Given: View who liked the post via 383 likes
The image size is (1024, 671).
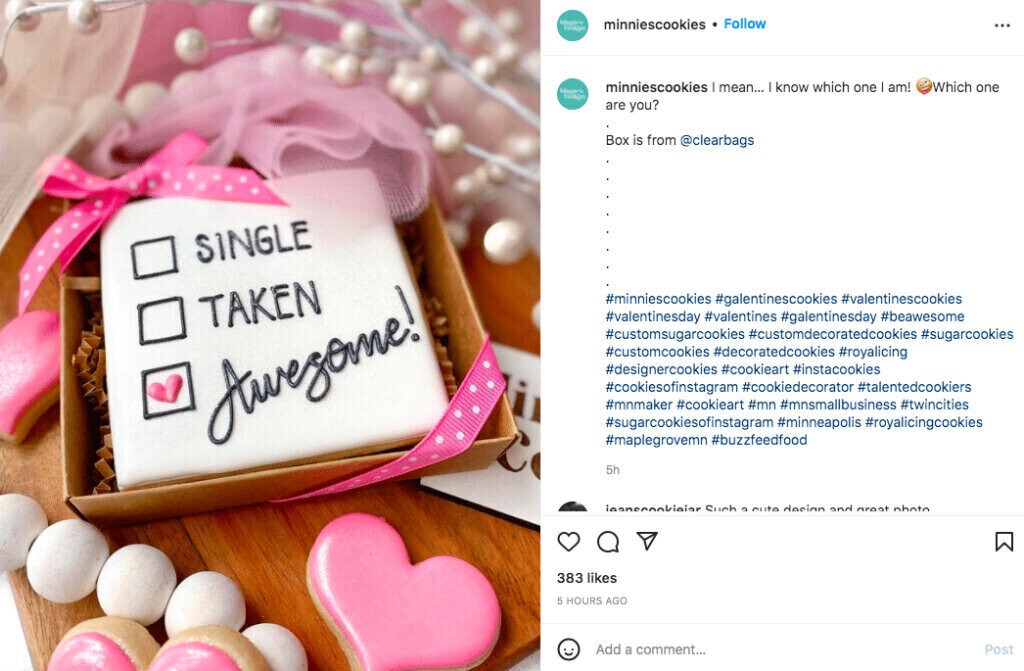Looking at the screenshot, I should click(x=588, y=578).
